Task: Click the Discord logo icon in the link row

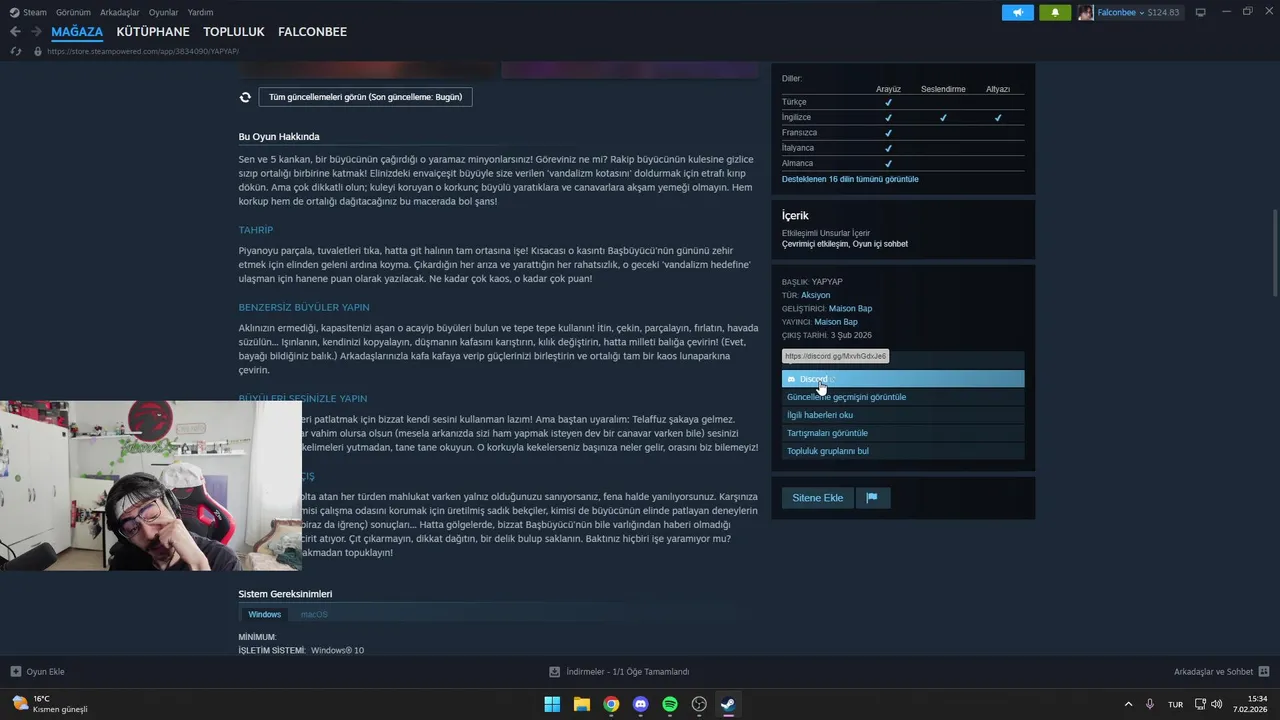Action: coord(791,379)
